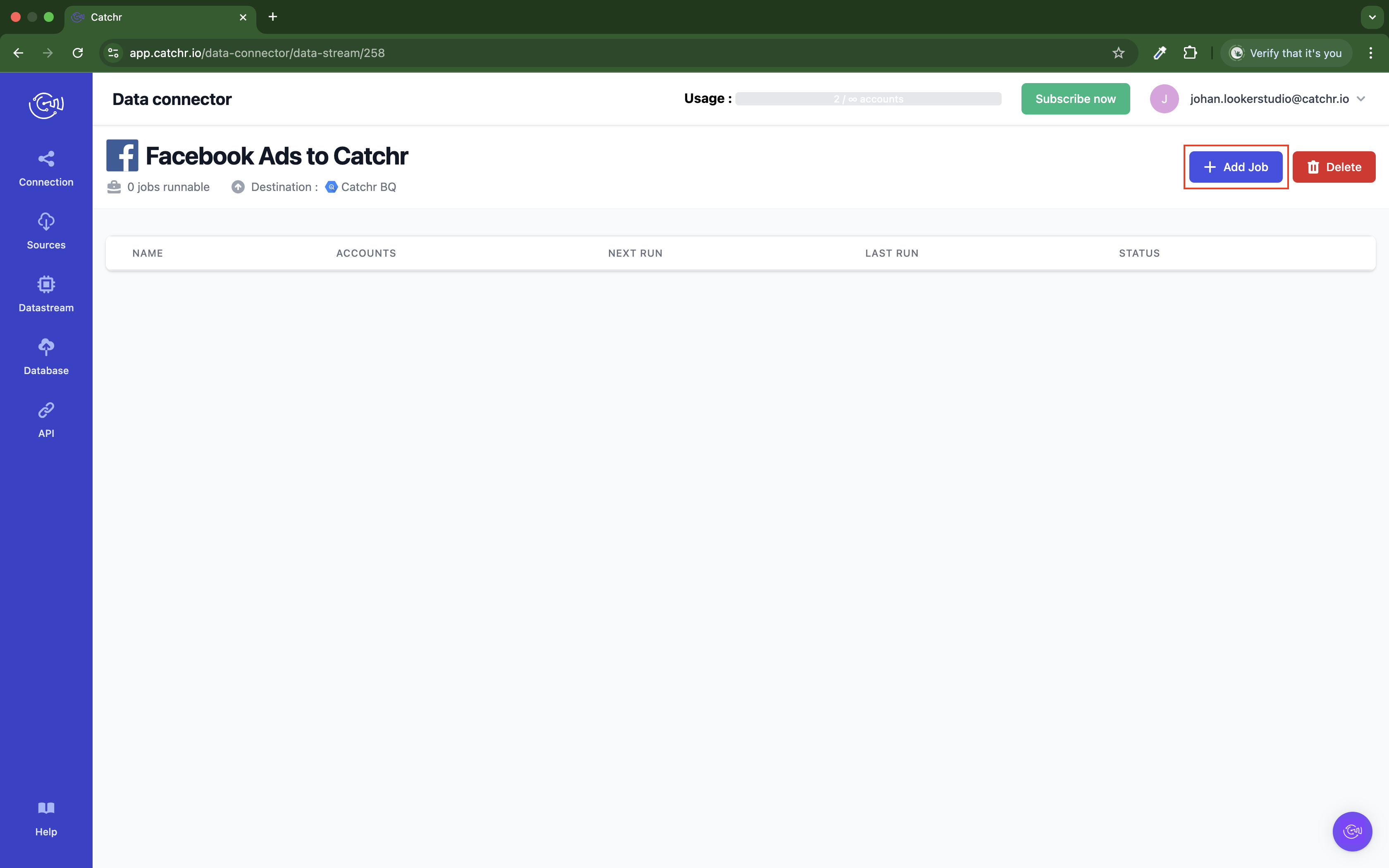Open the Datastream sidebar section
Image resolution: width=1389 pixels, height=868 pixels.
click(46, 294)
